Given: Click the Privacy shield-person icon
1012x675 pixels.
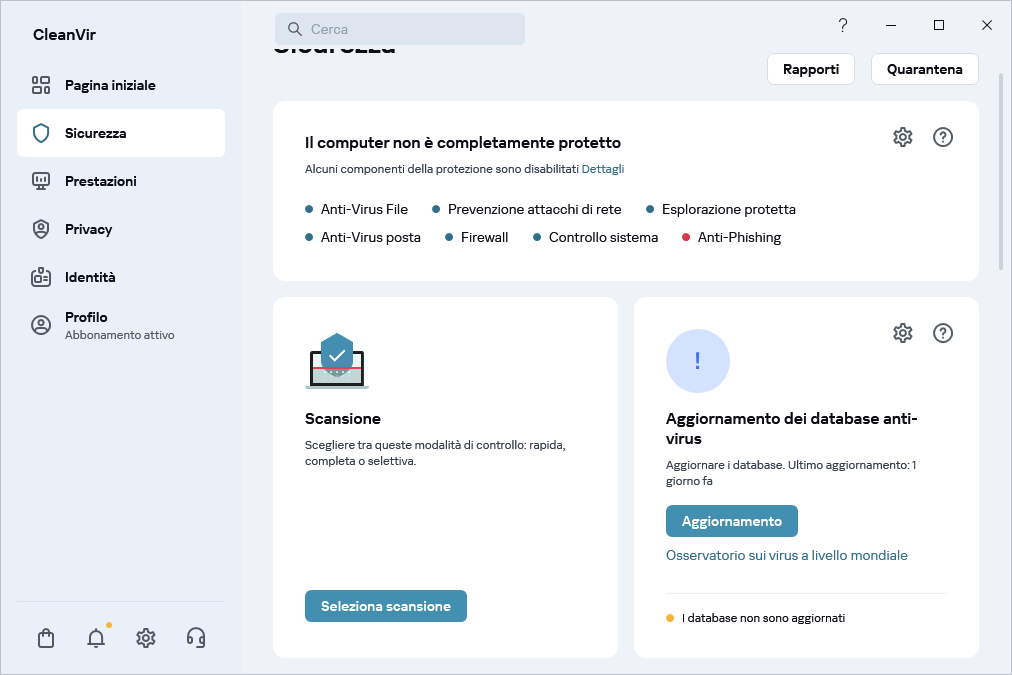Looking at the screenshot, I should (x=41, y=229).
